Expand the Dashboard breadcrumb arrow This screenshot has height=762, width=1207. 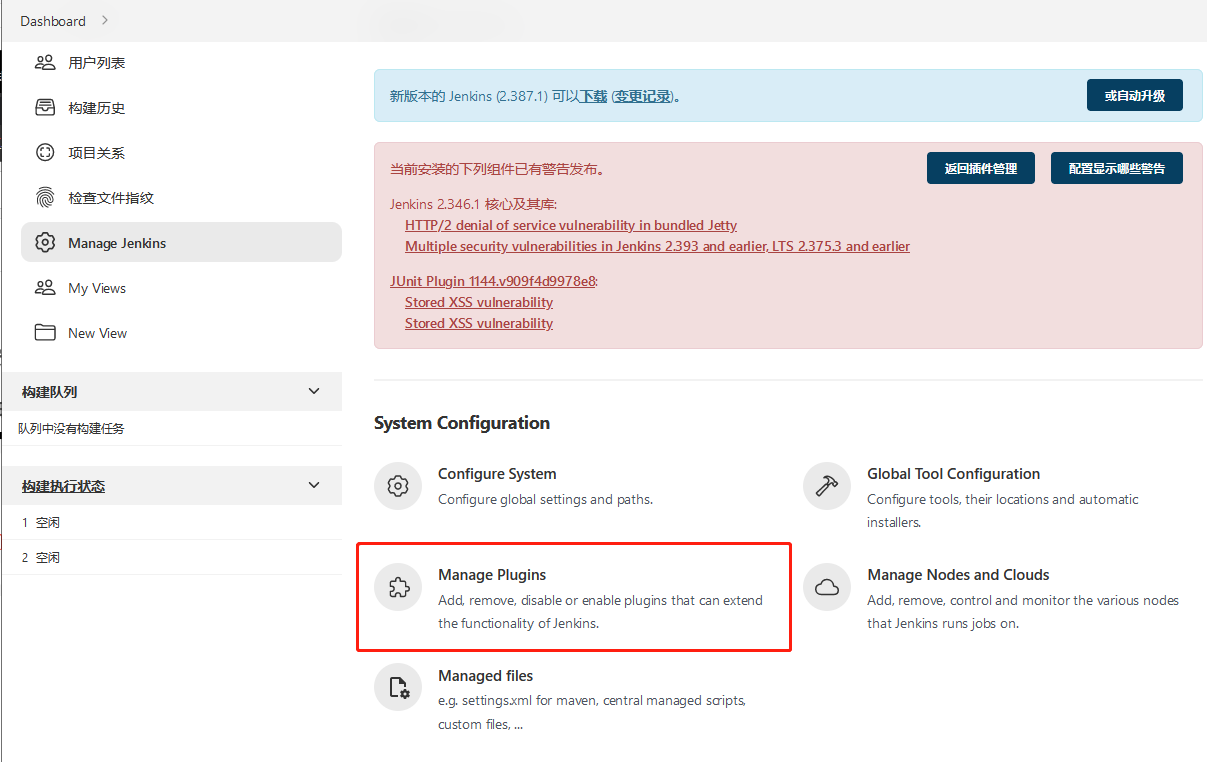tap(106, 20)
